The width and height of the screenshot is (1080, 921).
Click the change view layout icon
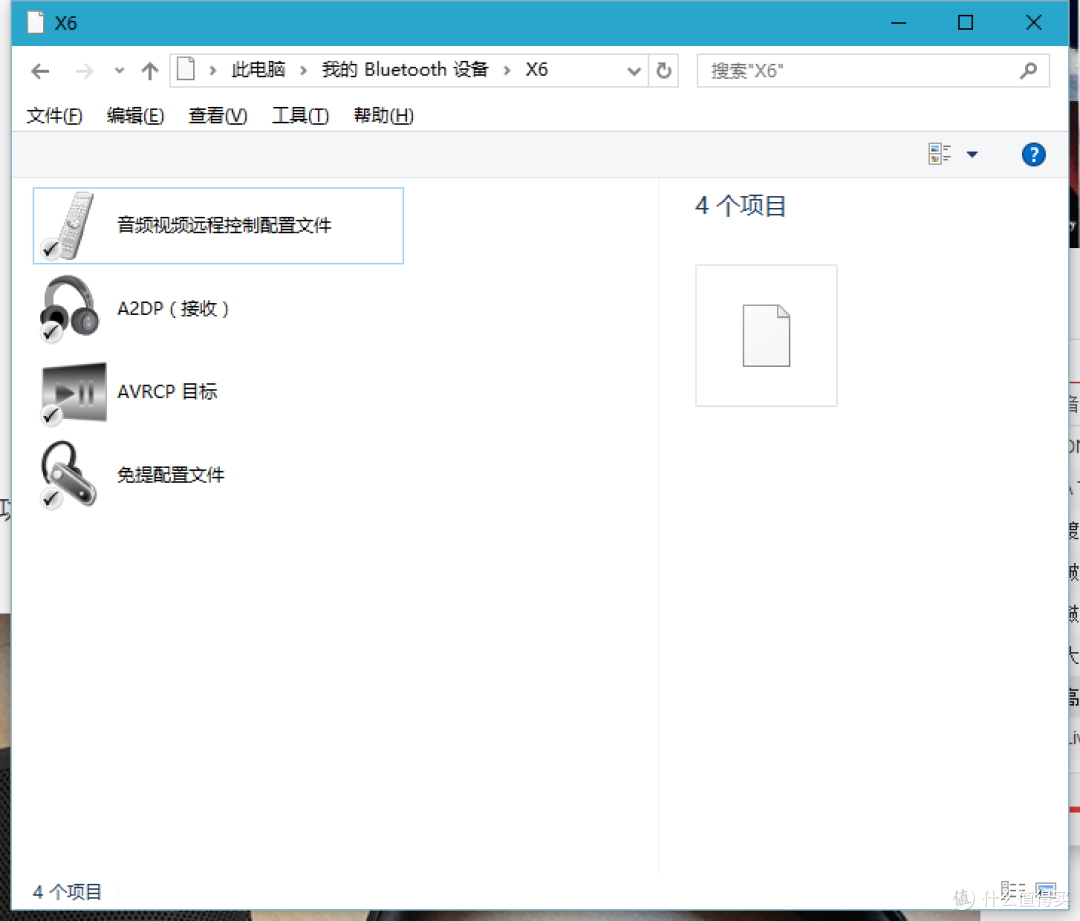939,154
